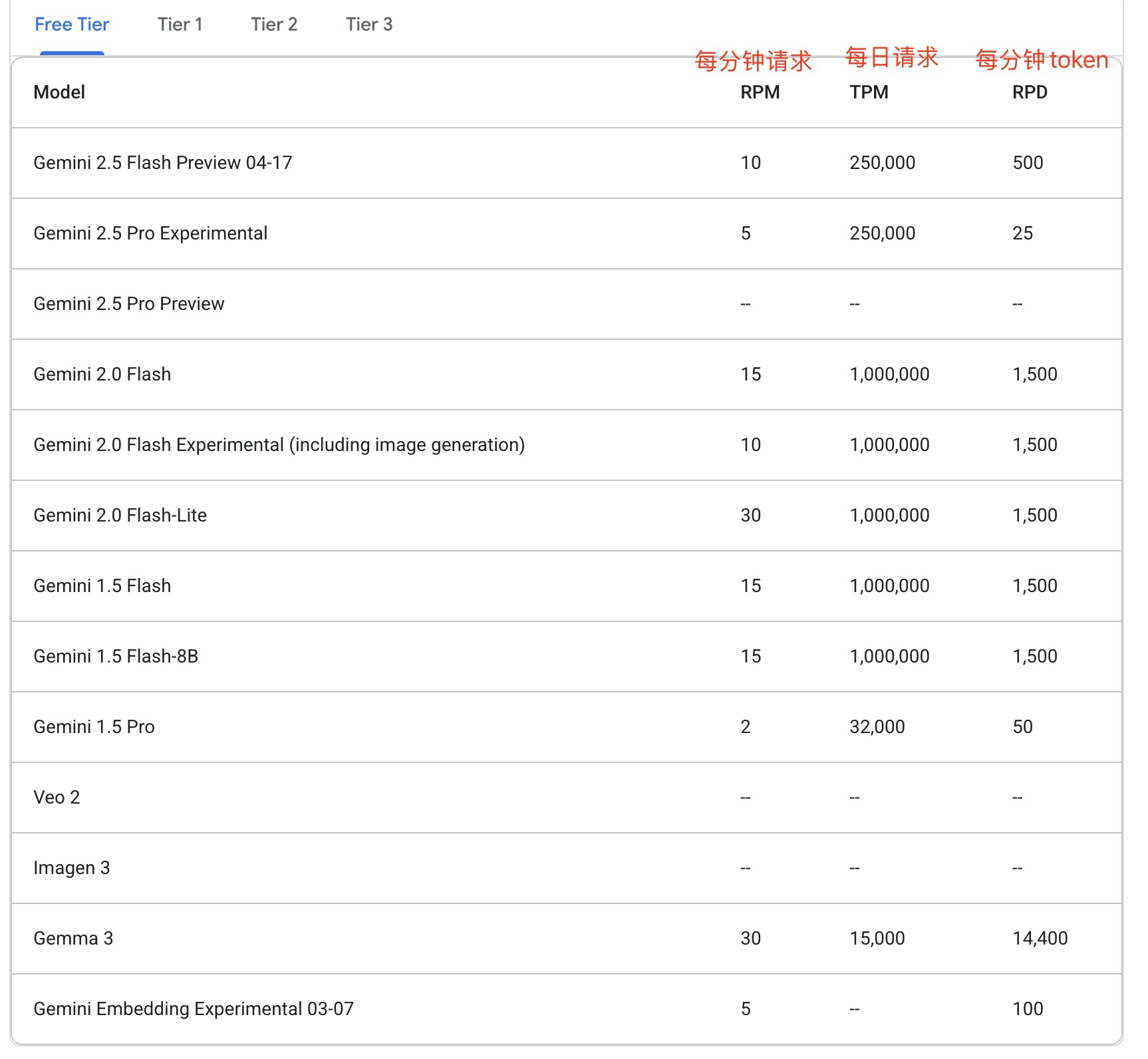The height and width of the screenshot is (1059, 1148).
Task: Click RPD value 100 for Gemini Embedding Experimental
Action: tap(1028, 1008)
